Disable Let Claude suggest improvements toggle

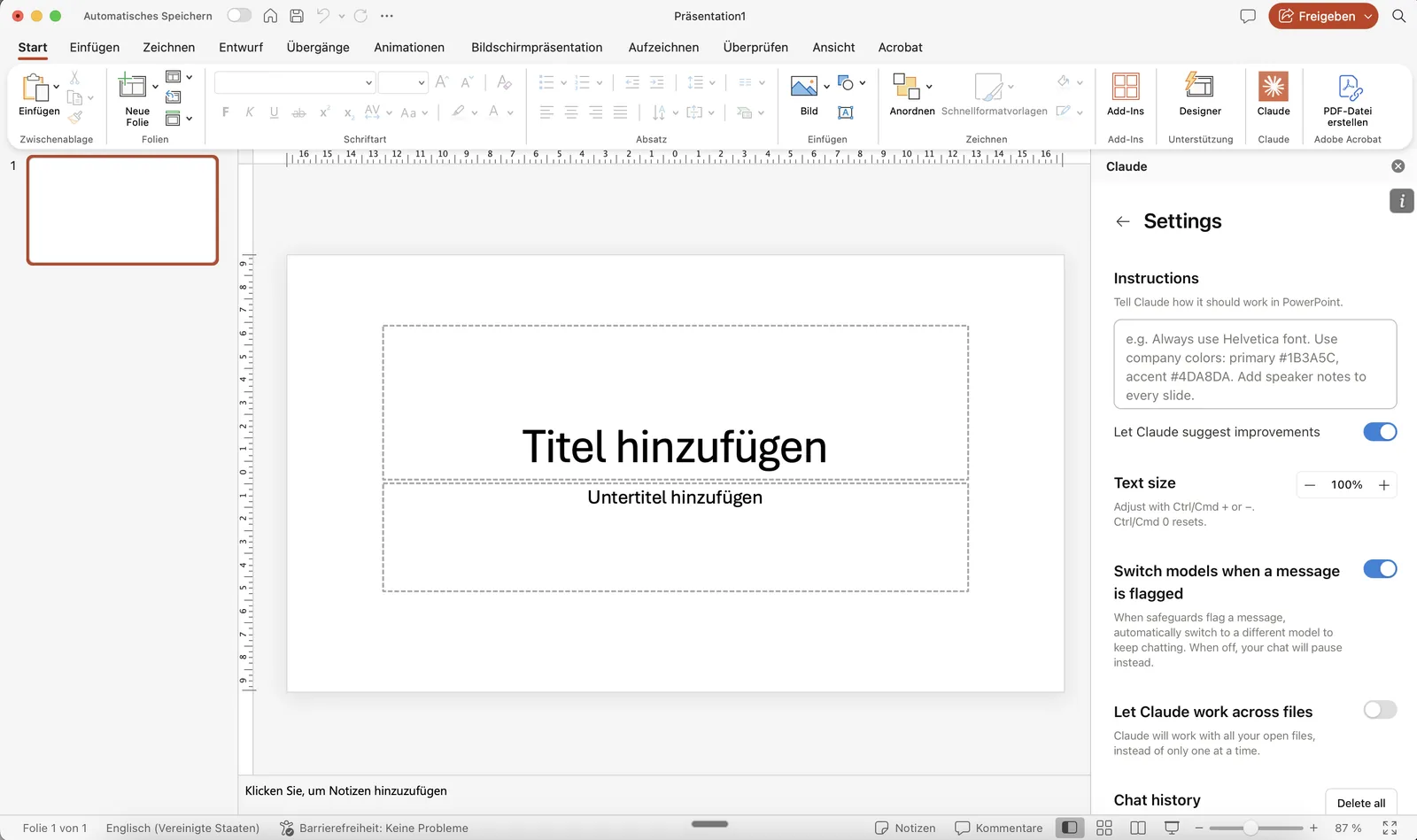click(x=1379, y=432)
